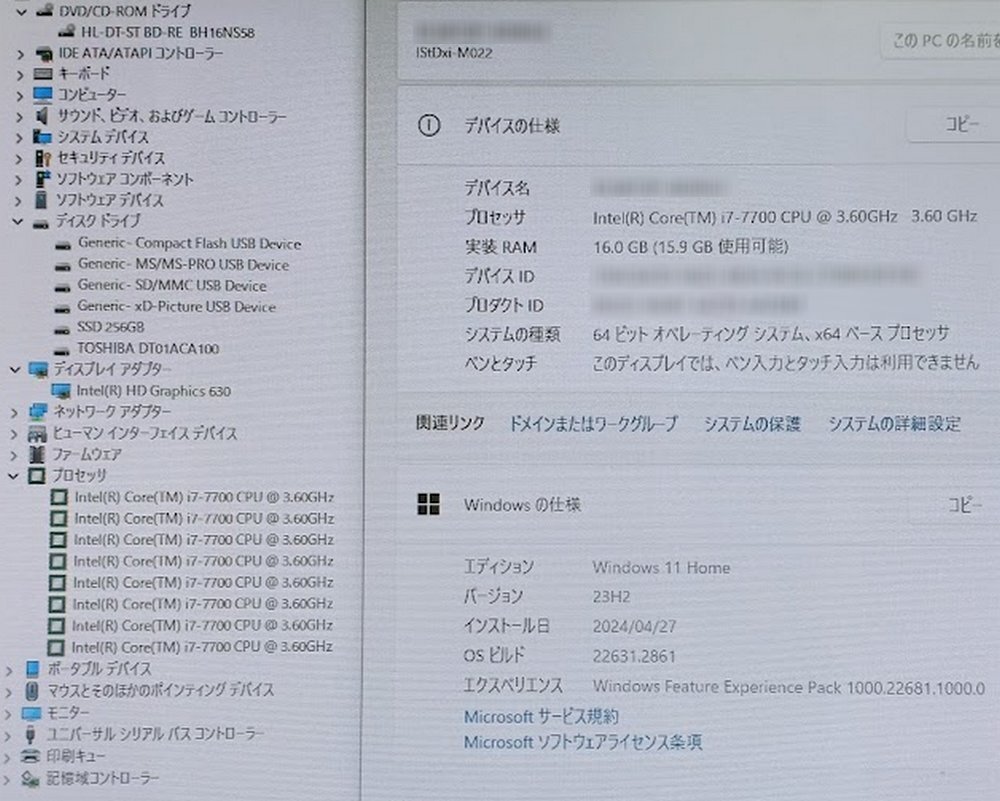Click the ファームウェア chip icon
Image resolution: width=1000 pixels, height=801 pixels.
click(x=36, y=455)
